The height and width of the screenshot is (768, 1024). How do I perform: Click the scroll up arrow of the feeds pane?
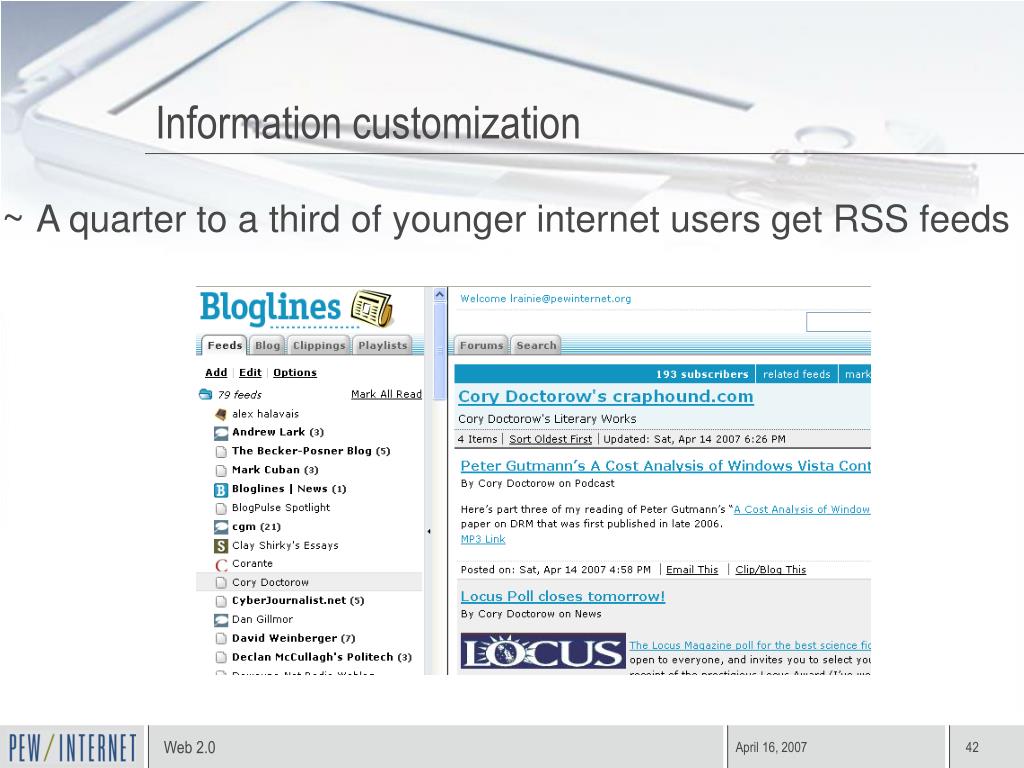[440, 295]
